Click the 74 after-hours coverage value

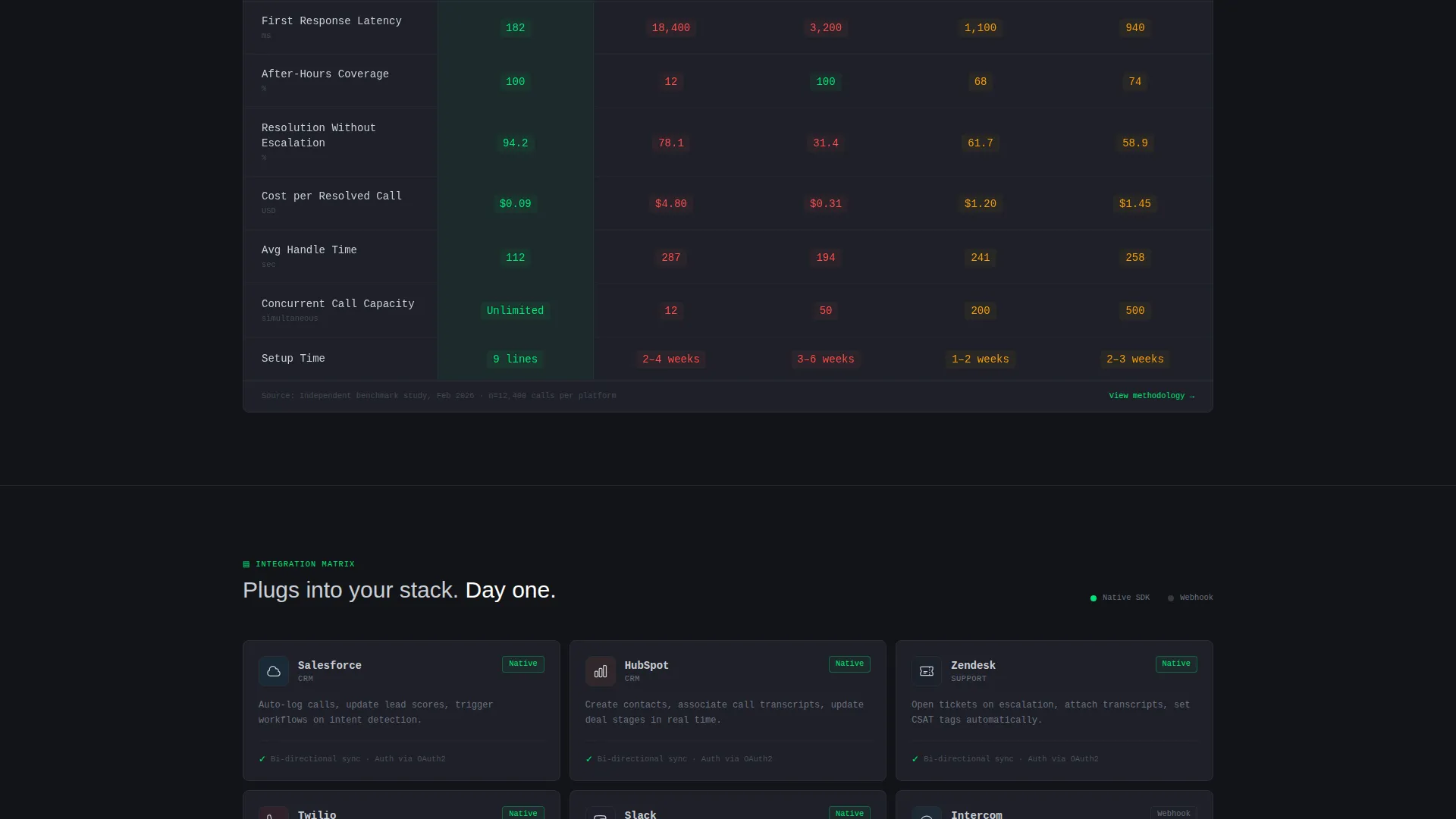pyautogui.click(x=1135, y=82)
